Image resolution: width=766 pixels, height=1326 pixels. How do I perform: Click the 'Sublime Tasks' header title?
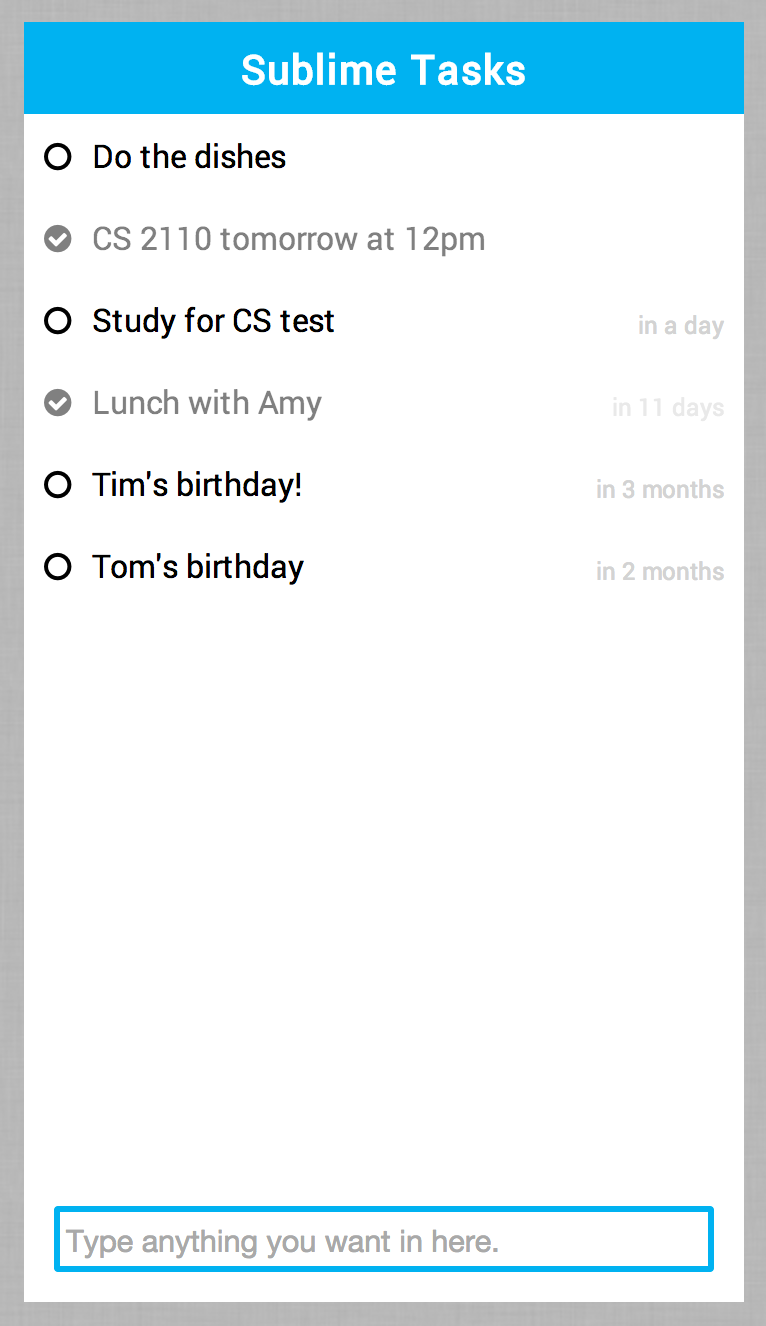click(383, 70)
